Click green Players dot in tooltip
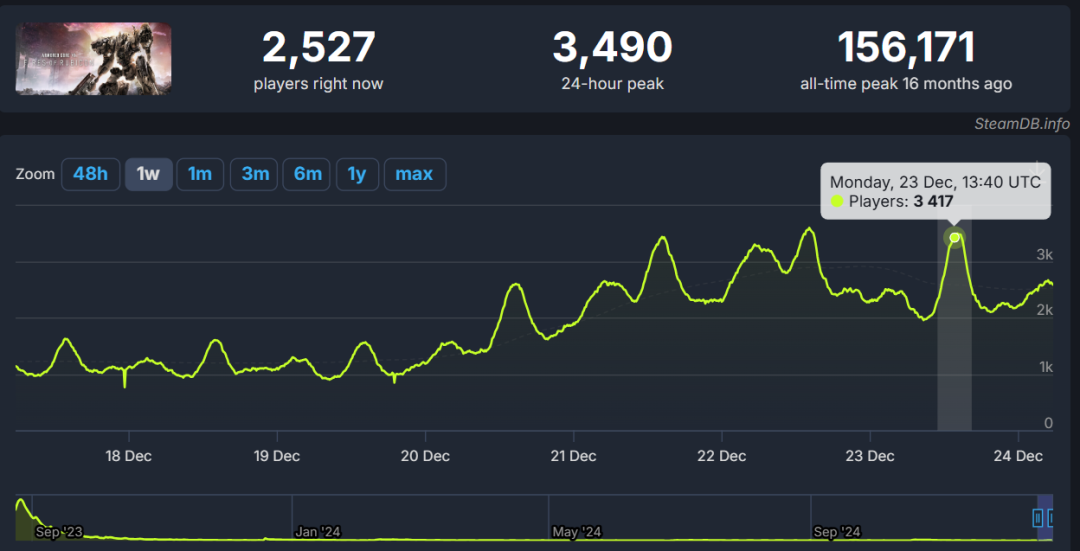This screenshot has width=1080, height=551. pos(837,201)
